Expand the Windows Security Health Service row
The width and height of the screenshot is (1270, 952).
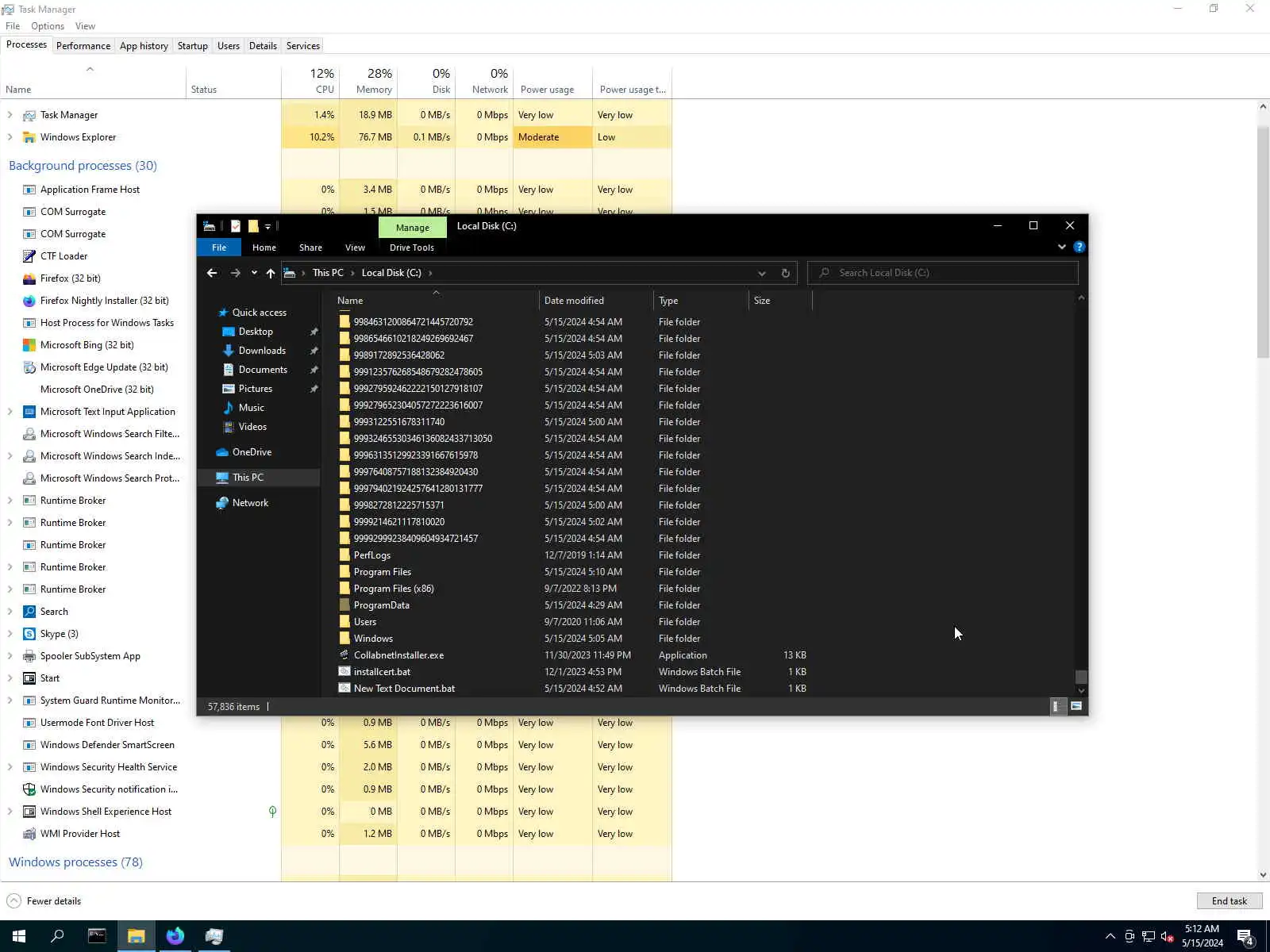point(10,767)
